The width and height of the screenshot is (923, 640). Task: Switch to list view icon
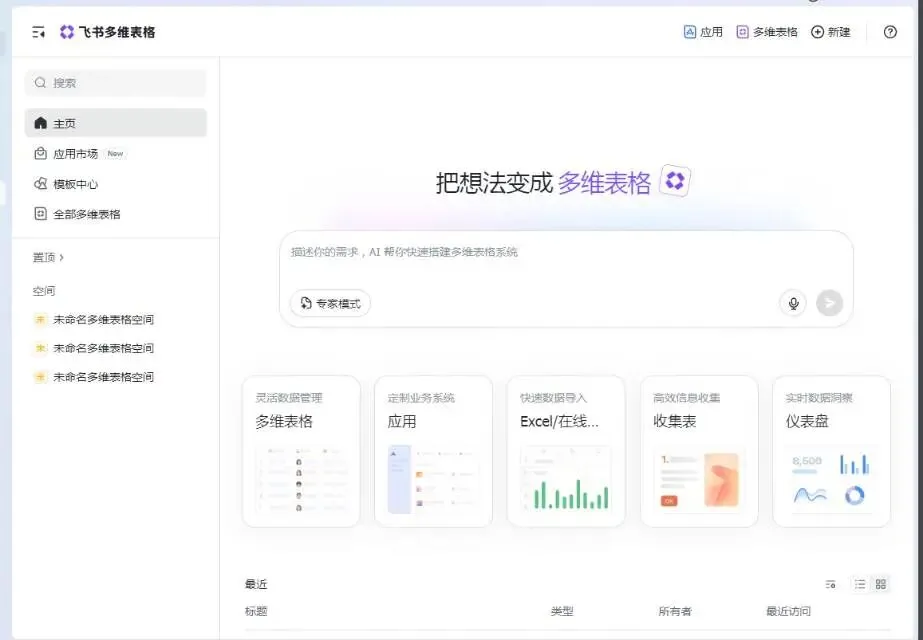tap(860, 584)
